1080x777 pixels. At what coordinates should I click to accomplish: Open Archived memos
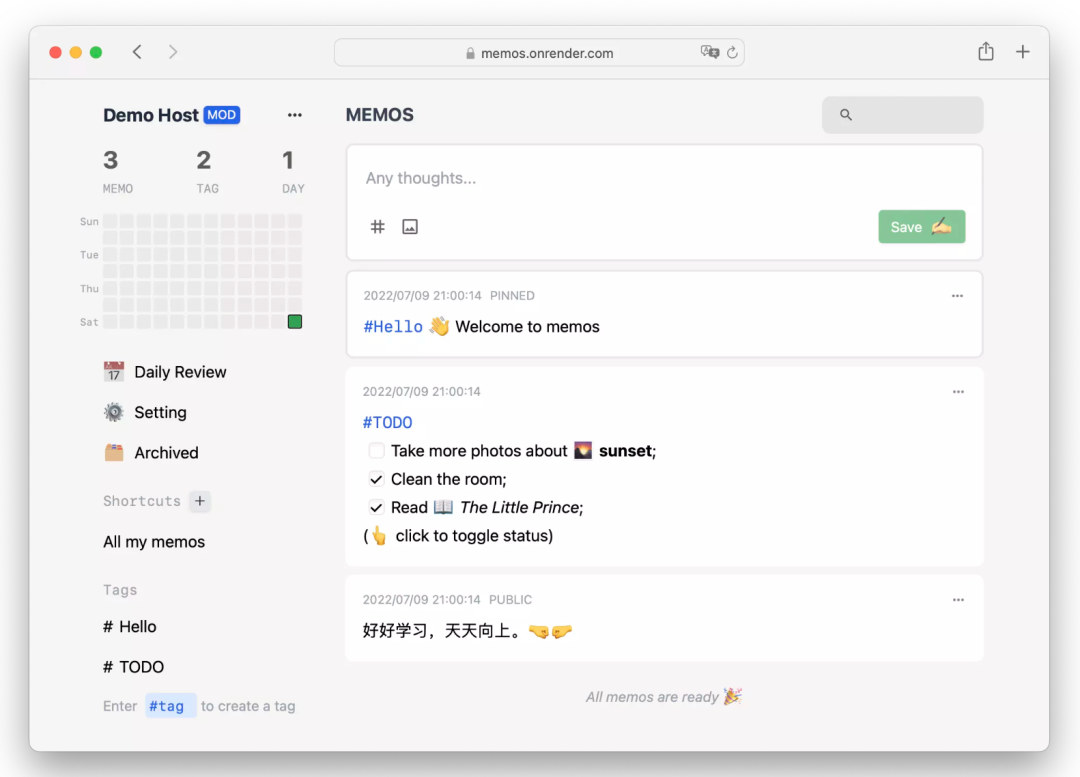[151, 453]
